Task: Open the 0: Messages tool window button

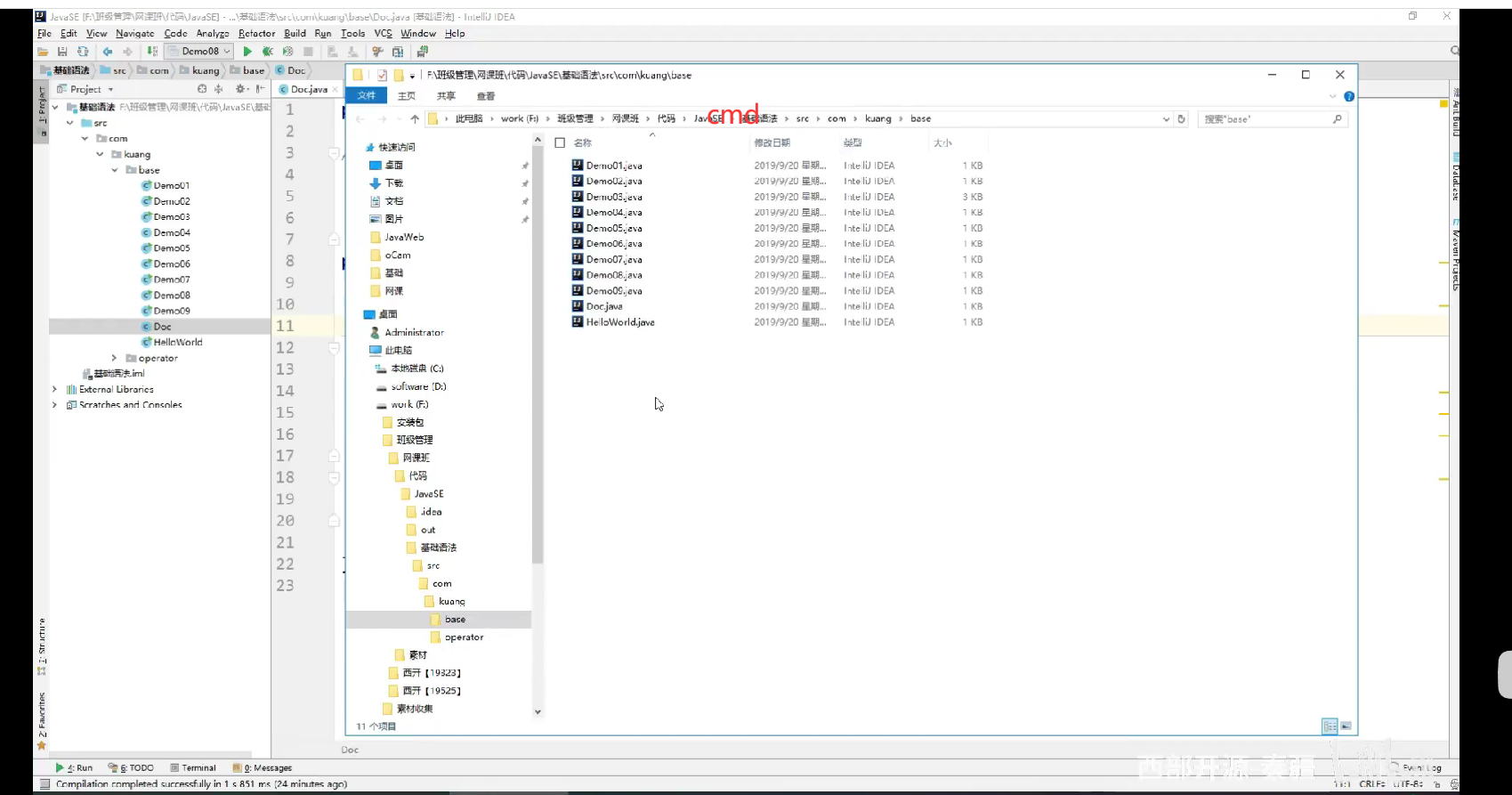Action: 262,767
